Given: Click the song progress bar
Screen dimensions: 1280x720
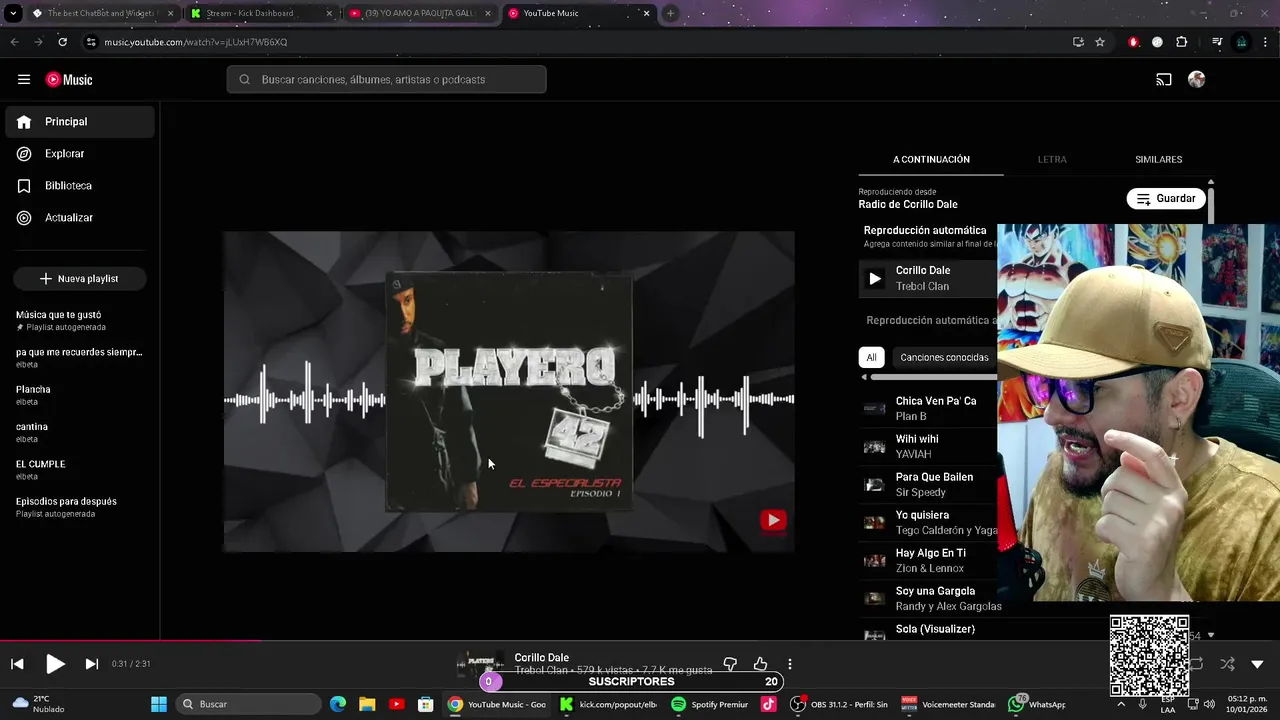Looking at the screenshot, I should point(640,641).
